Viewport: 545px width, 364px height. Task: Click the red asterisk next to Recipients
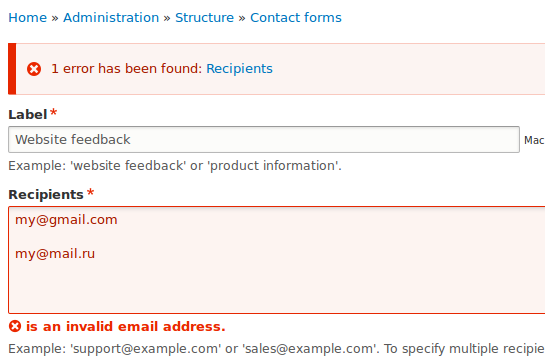coord(90,193)
